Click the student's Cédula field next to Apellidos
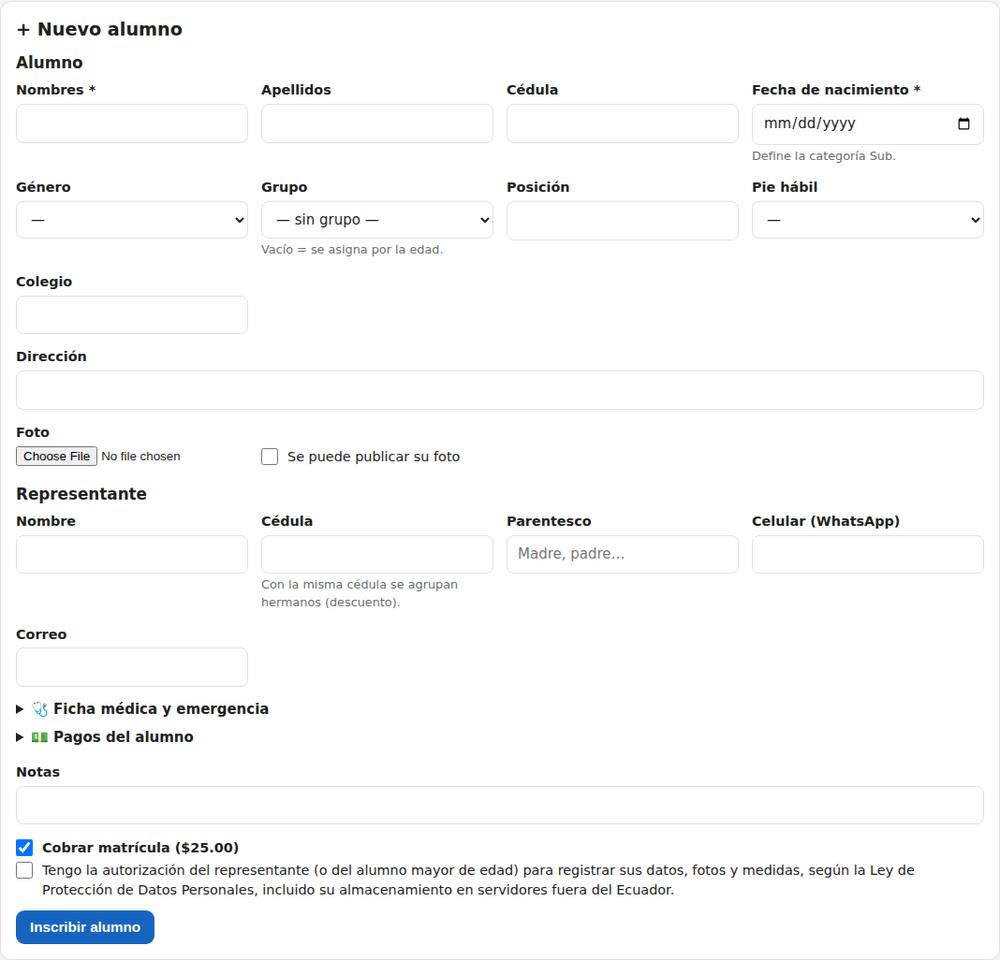This screenshot has width=1000, height=960. point(622,124)
